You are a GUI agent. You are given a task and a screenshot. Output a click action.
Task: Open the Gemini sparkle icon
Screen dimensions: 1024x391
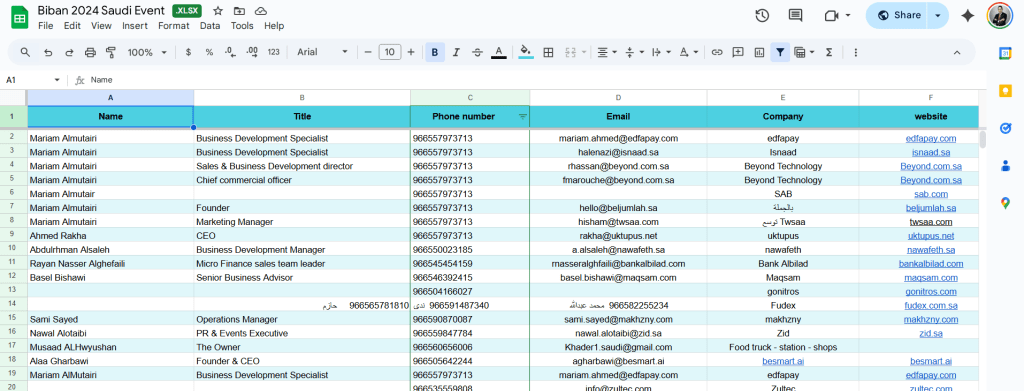[x=968, y=16]
